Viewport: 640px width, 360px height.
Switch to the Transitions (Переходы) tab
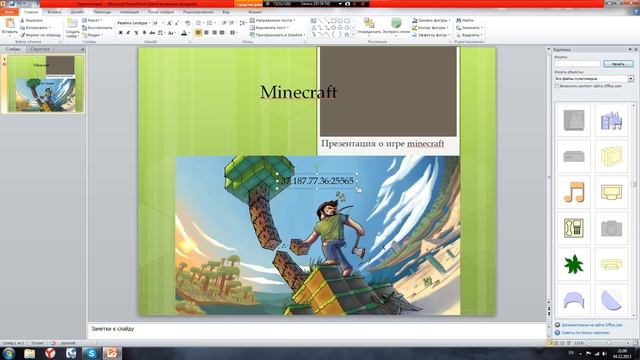pyautogui.click(x=102, y=12)
